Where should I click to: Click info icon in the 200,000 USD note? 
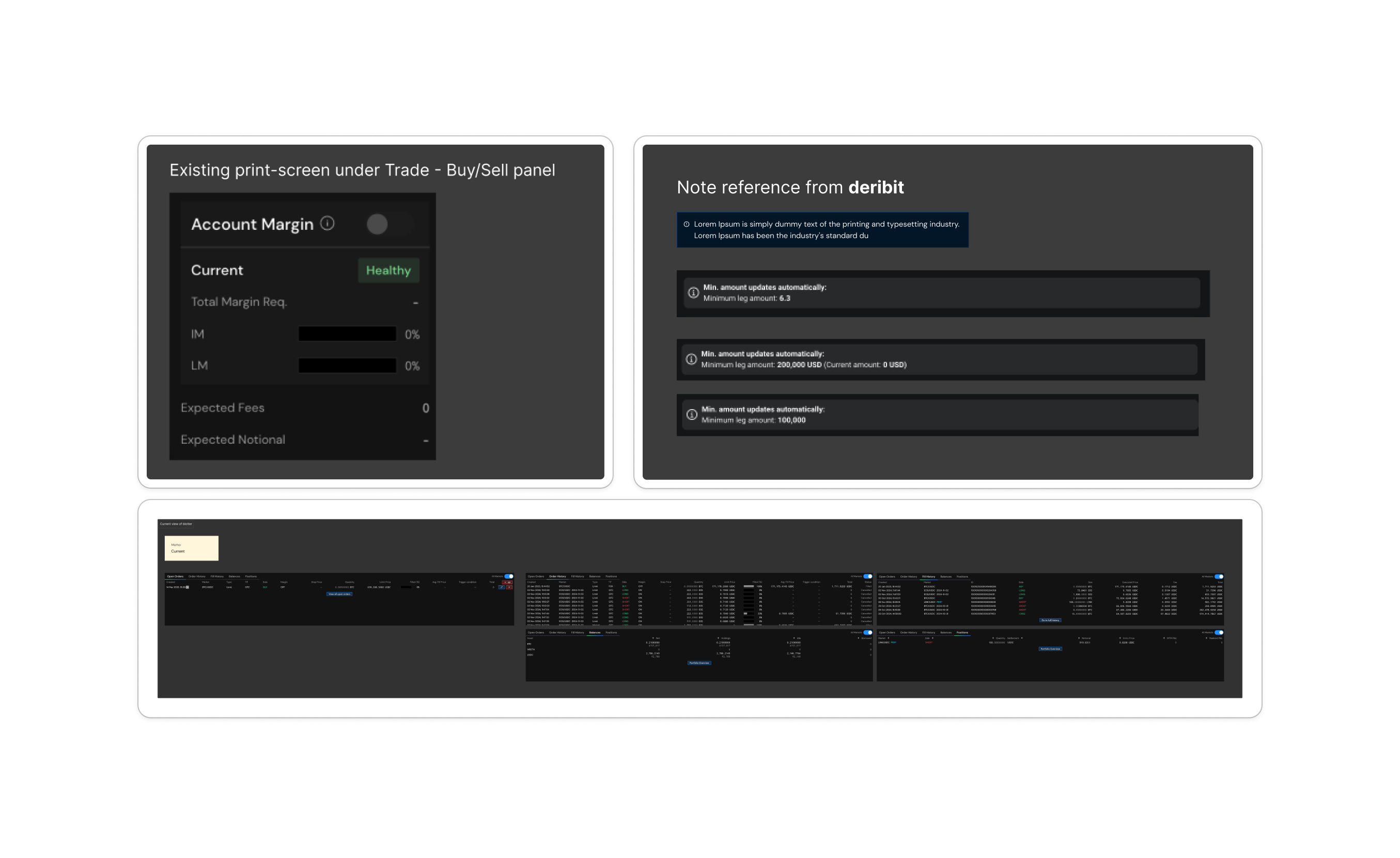pyautogui.click(x=691, y=359)
